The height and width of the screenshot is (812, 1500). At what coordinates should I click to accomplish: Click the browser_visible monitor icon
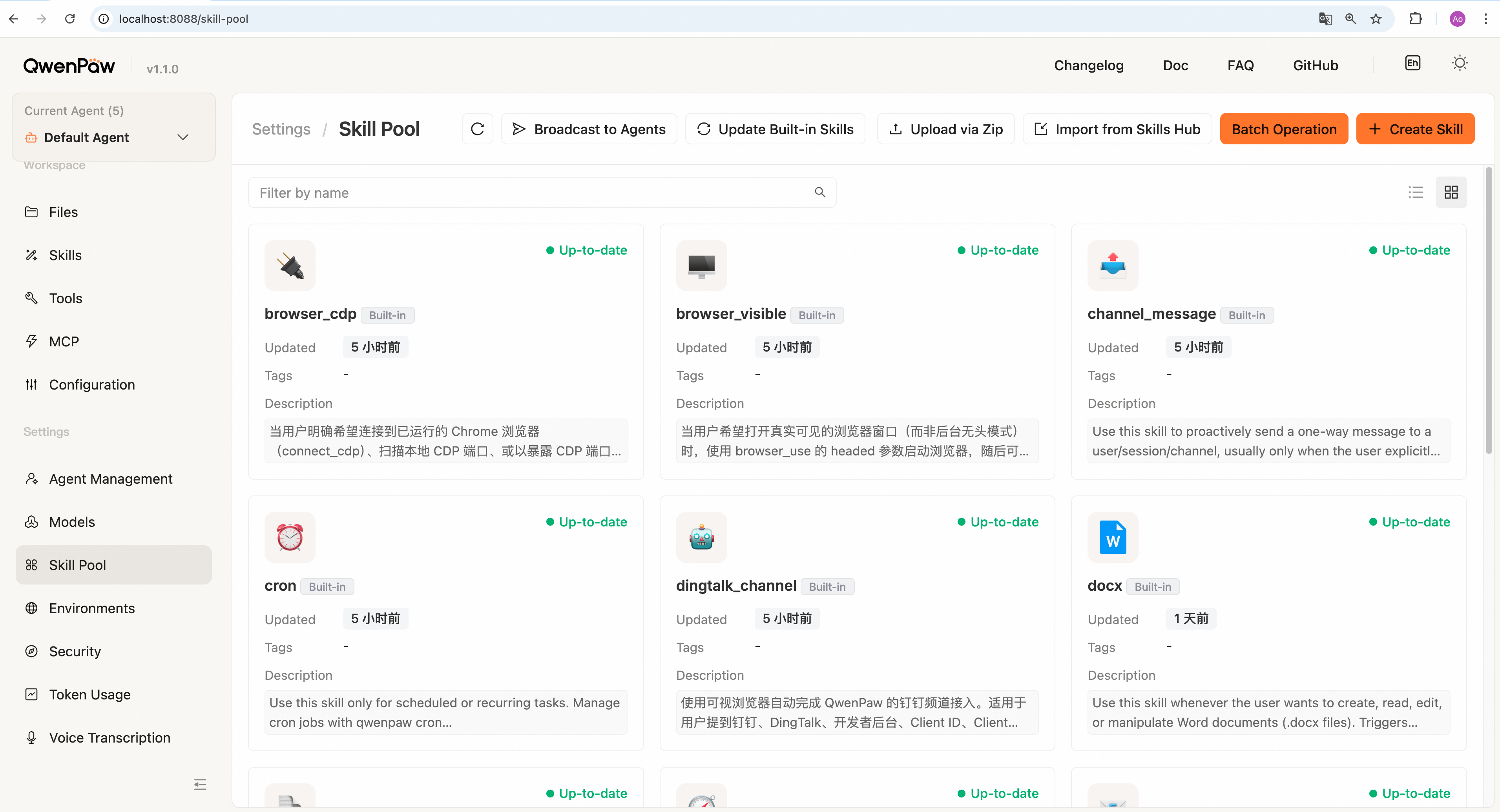[701, 266]
